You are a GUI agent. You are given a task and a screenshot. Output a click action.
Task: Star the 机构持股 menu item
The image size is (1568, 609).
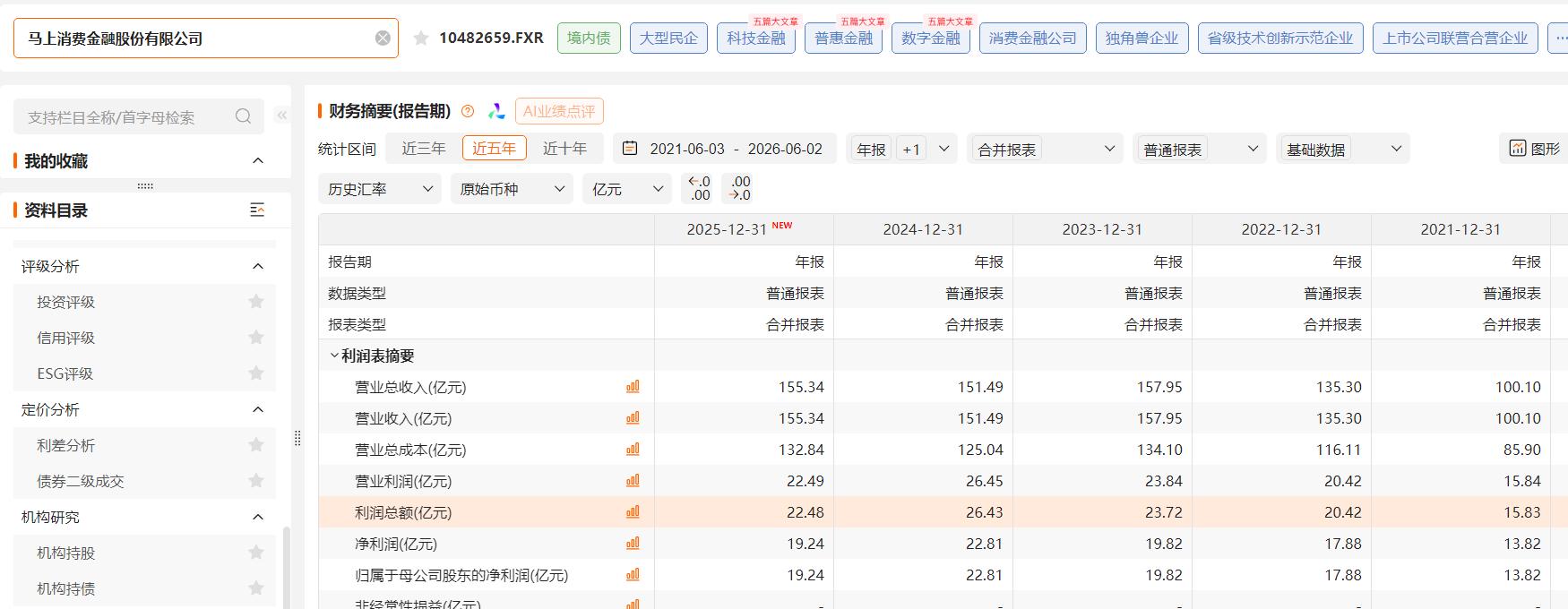click(x=256, y=553)
